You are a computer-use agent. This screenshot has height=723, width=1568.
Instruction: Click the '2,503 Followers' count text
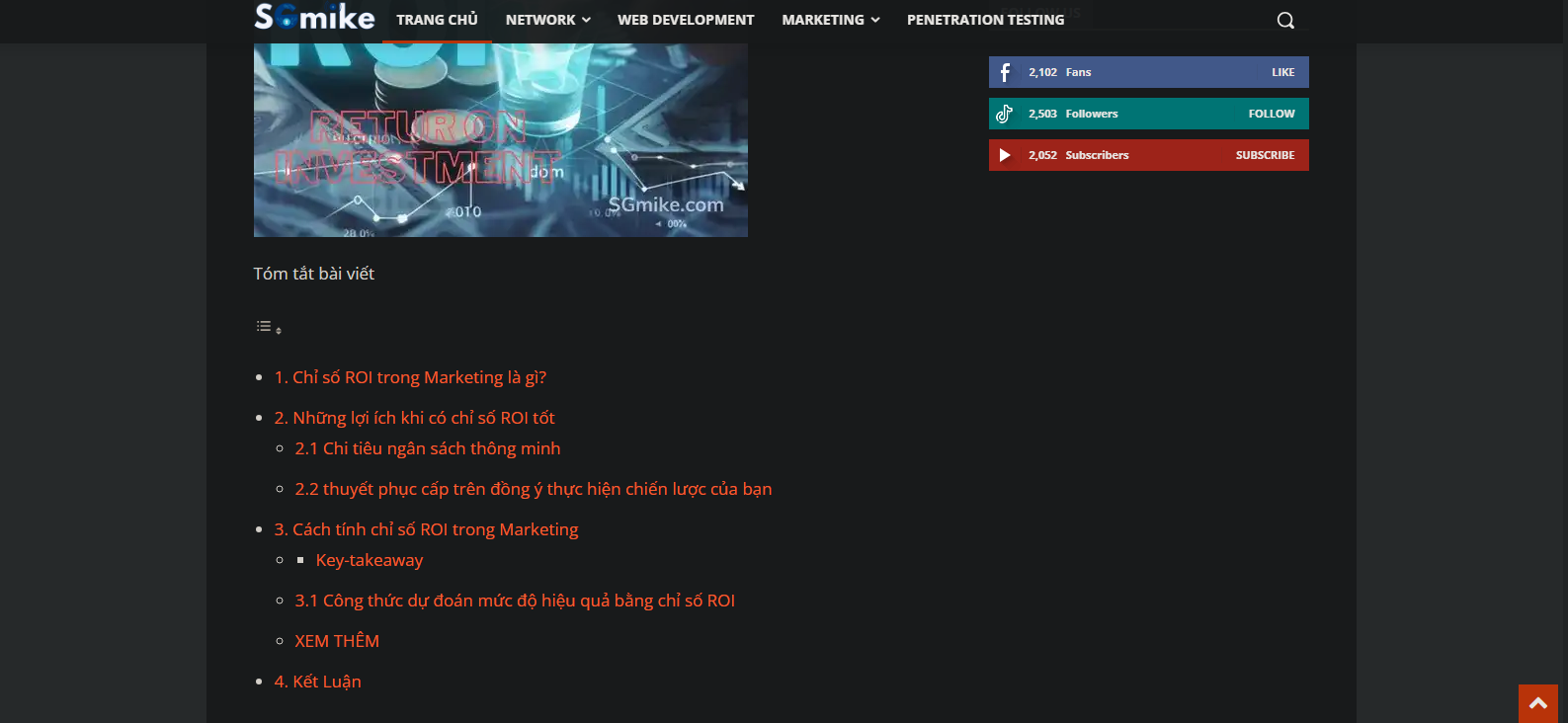[1073, 114]
